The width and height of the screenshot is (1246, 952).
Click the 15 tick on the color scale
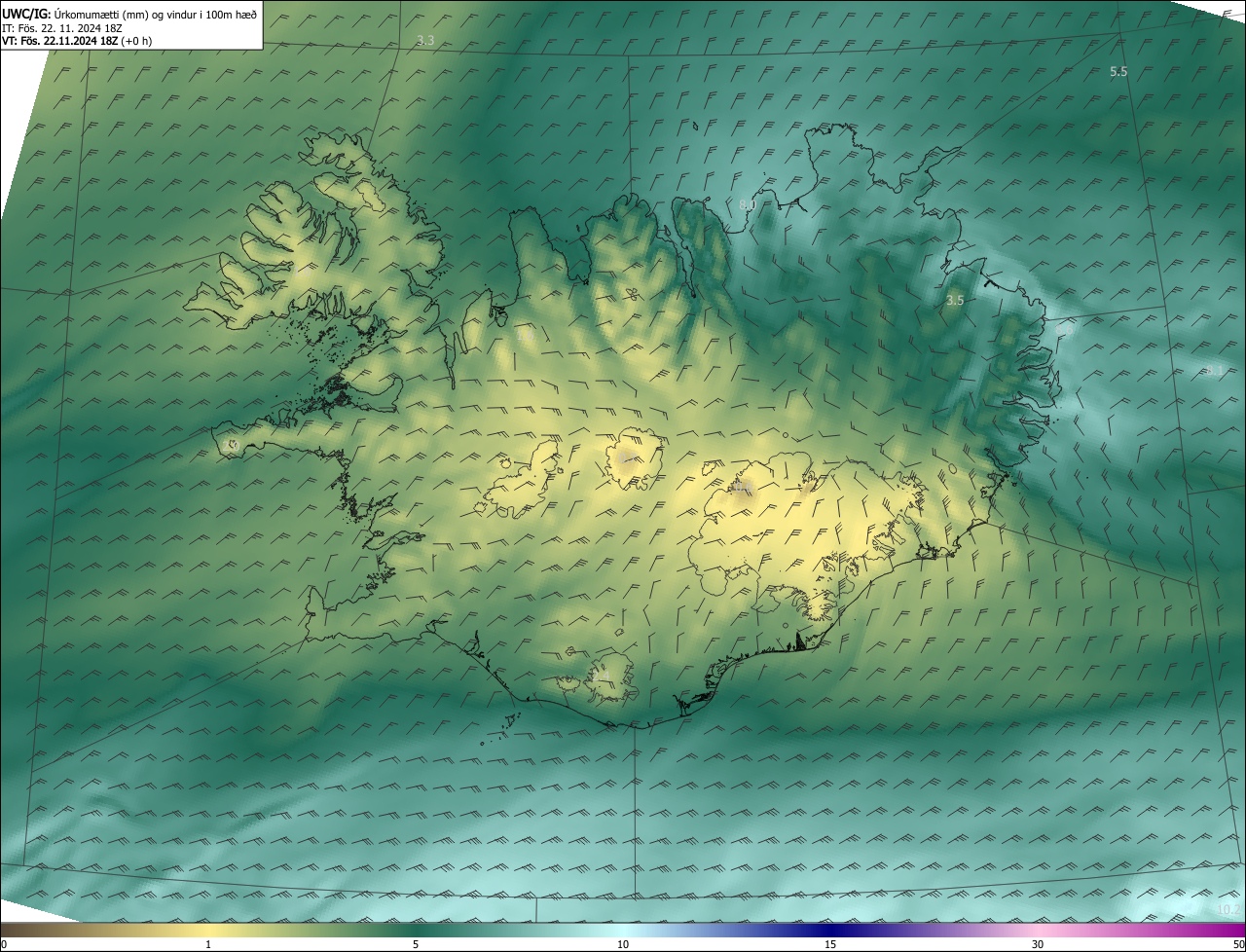[830, 944]
